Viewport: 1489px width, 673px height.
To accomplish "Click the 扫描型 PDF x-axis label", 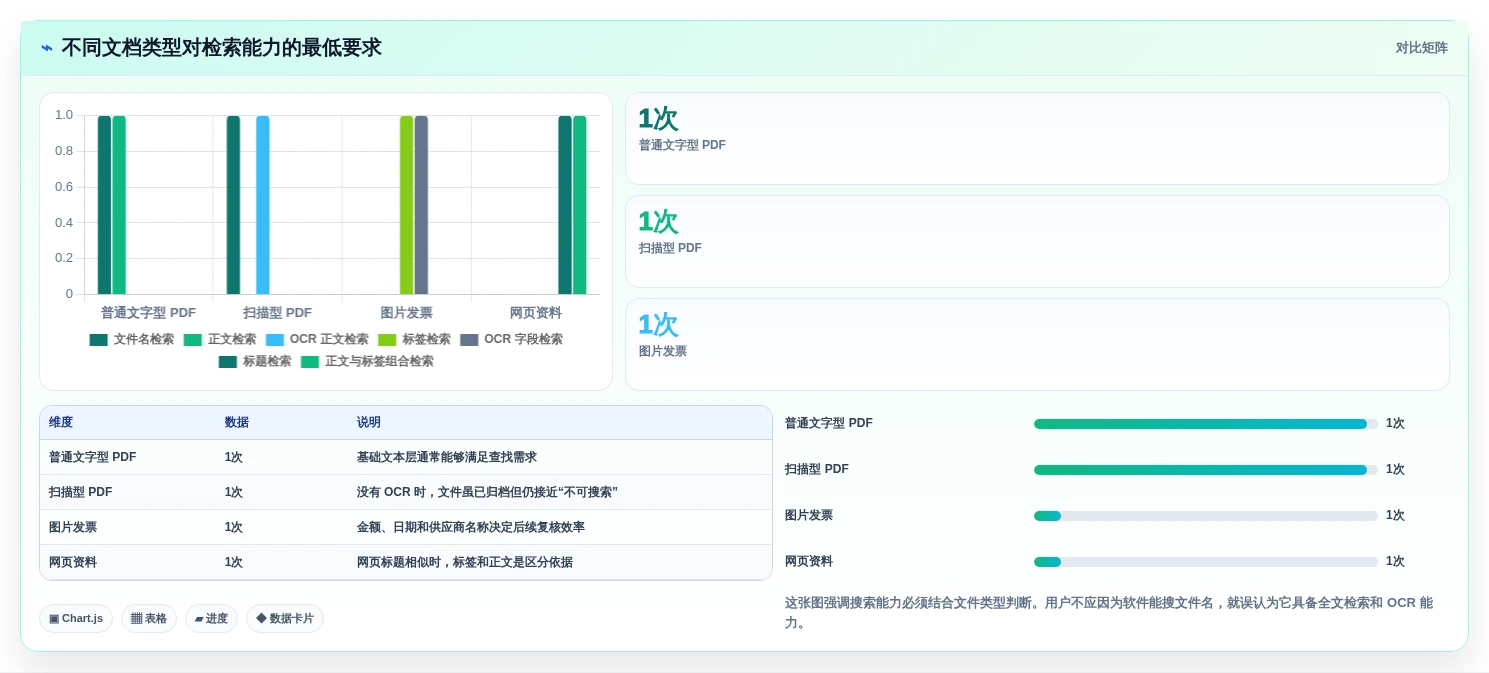I will [277, 313].
